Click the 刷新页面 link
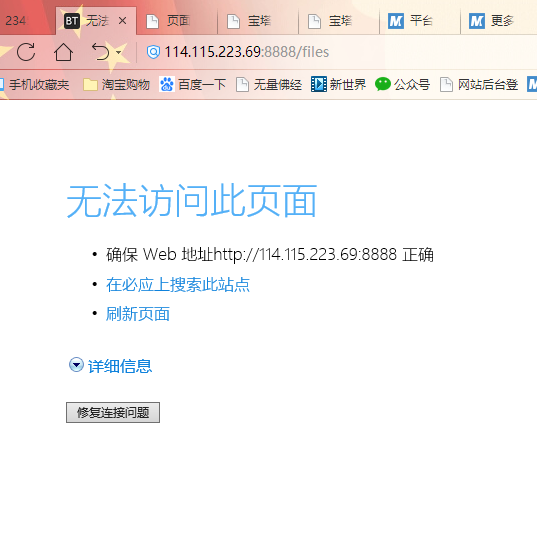Screen dimensions: 537x533 (x=138, y=314)
